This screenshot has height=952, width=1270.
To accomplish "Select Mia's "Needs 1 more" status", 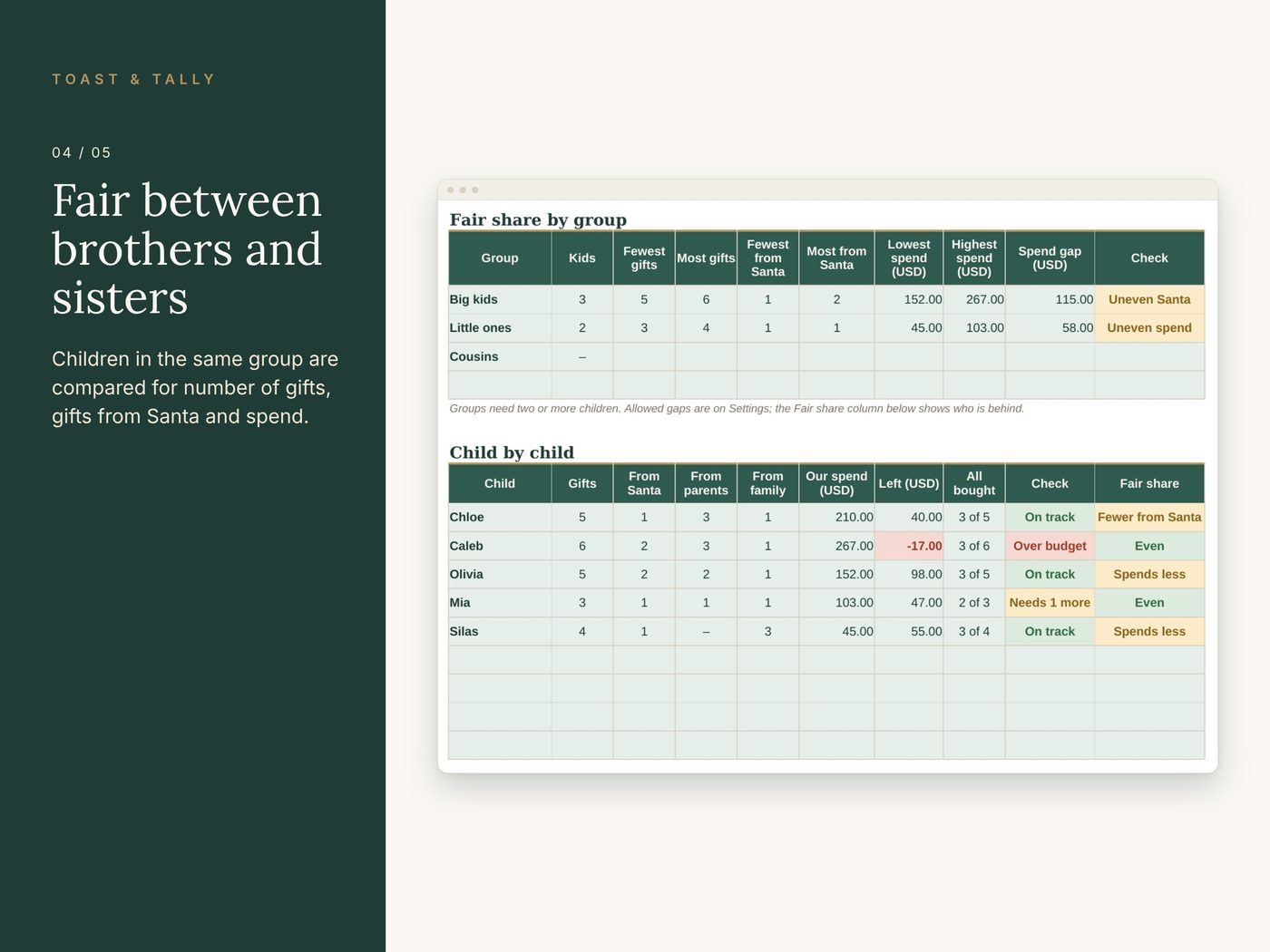I will click(1050, 602).
